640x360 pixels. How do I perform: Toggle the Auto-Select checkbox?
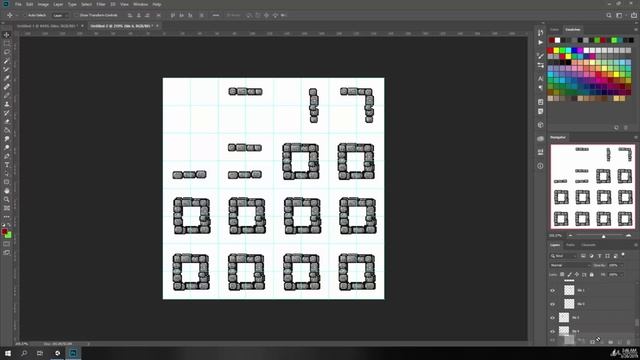pyautogui.click(x=24, y=16)
